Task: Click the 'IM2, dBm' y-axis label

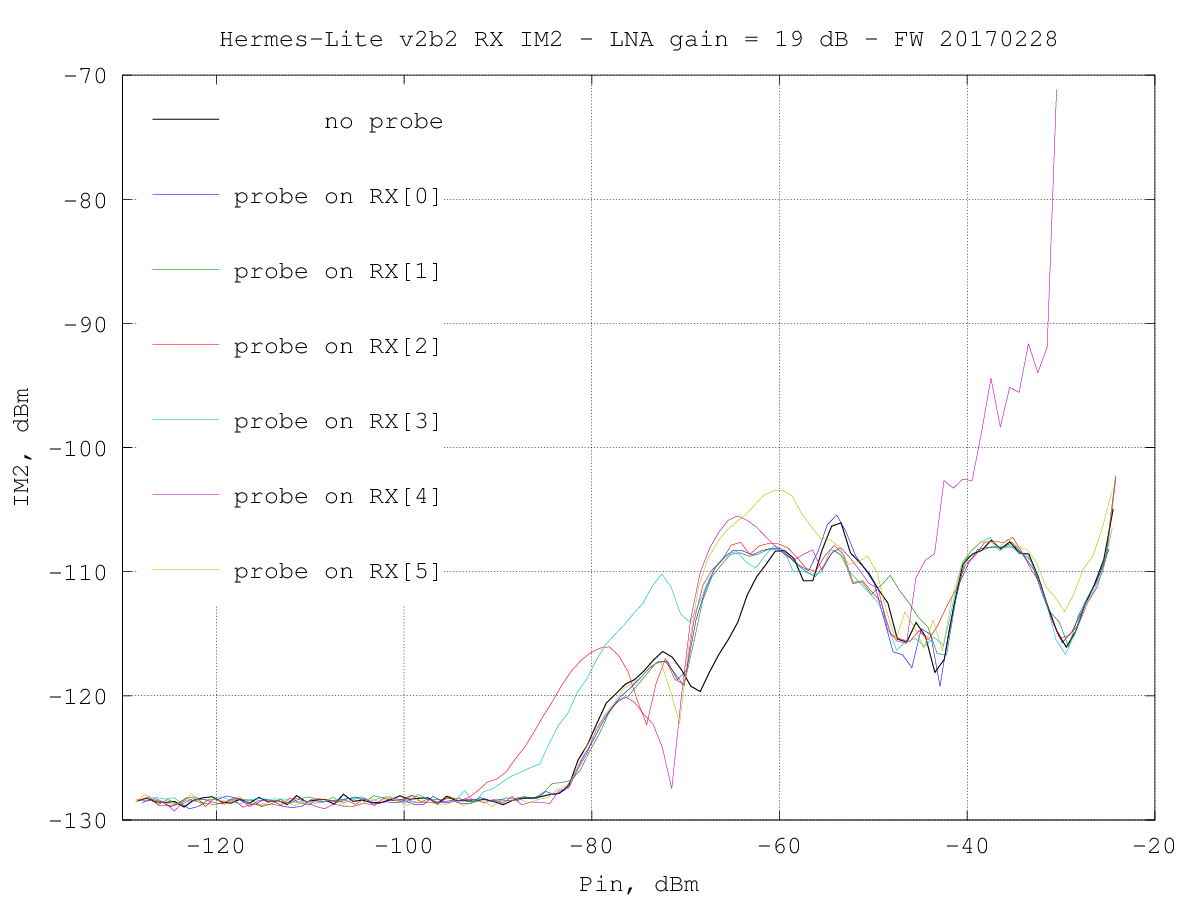Action: click(x=21, y=448)
